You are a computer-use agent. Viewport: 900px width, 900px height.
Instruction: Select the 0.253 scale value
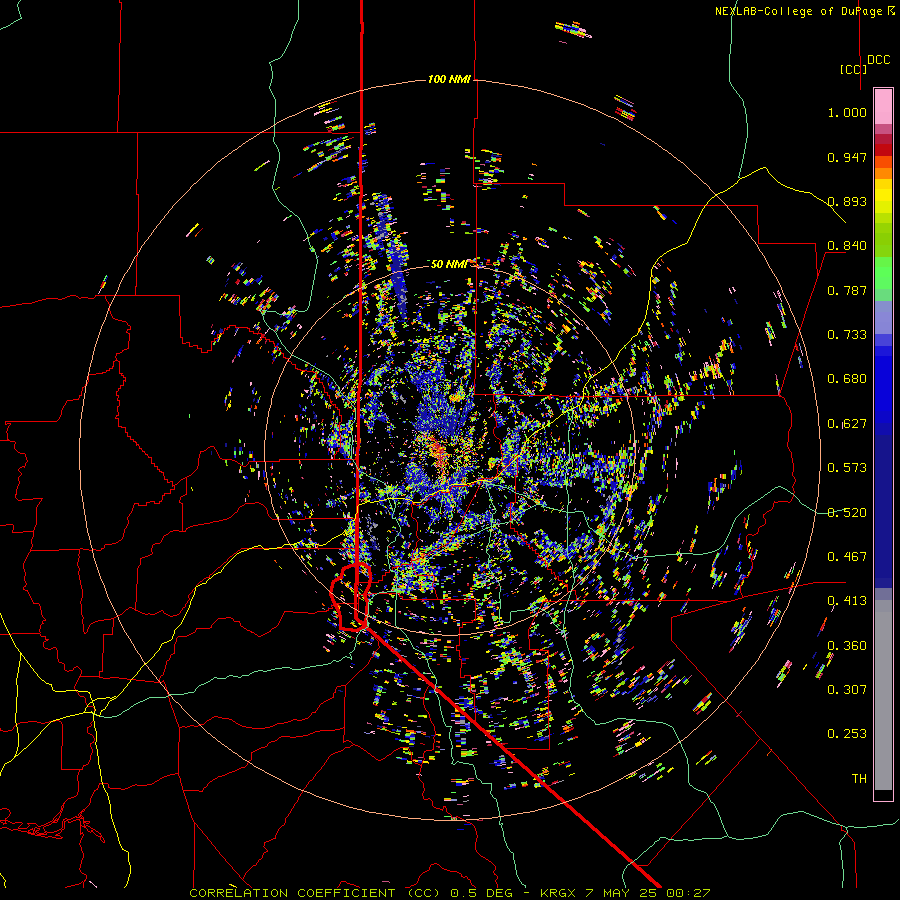847,734
